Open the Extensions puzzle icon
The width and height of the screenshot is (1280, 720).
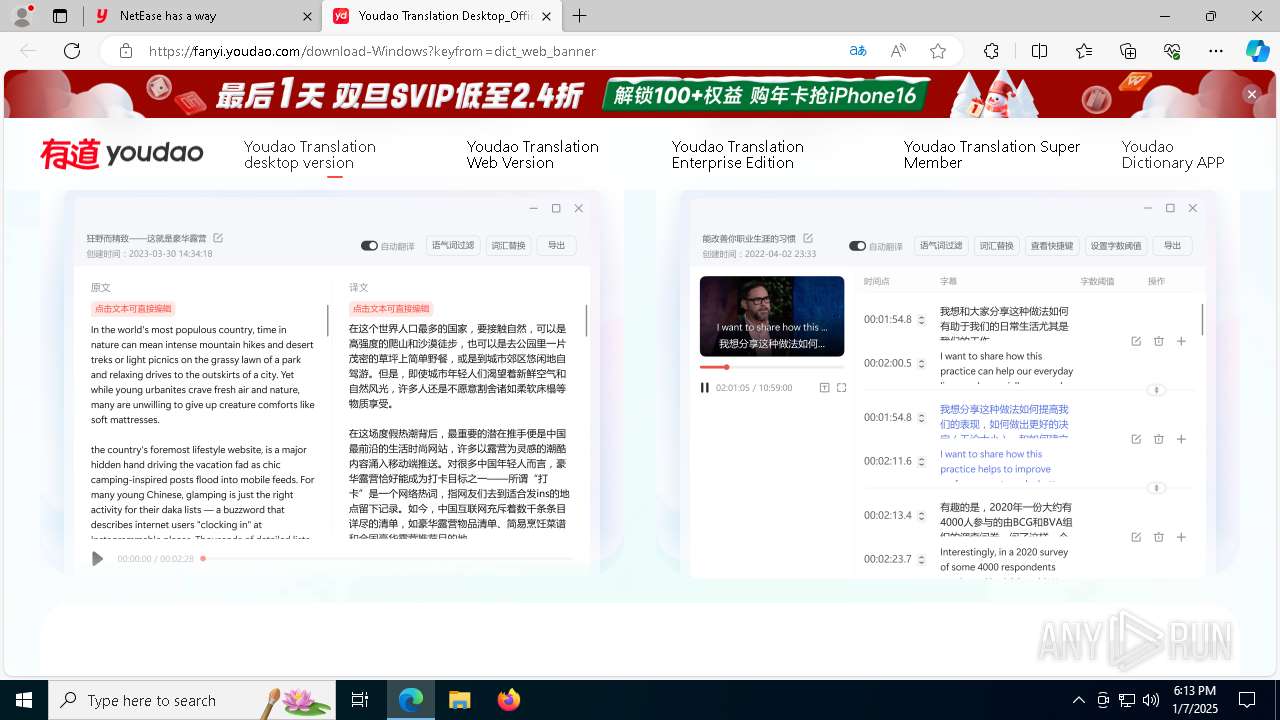(x=991, y=51)
